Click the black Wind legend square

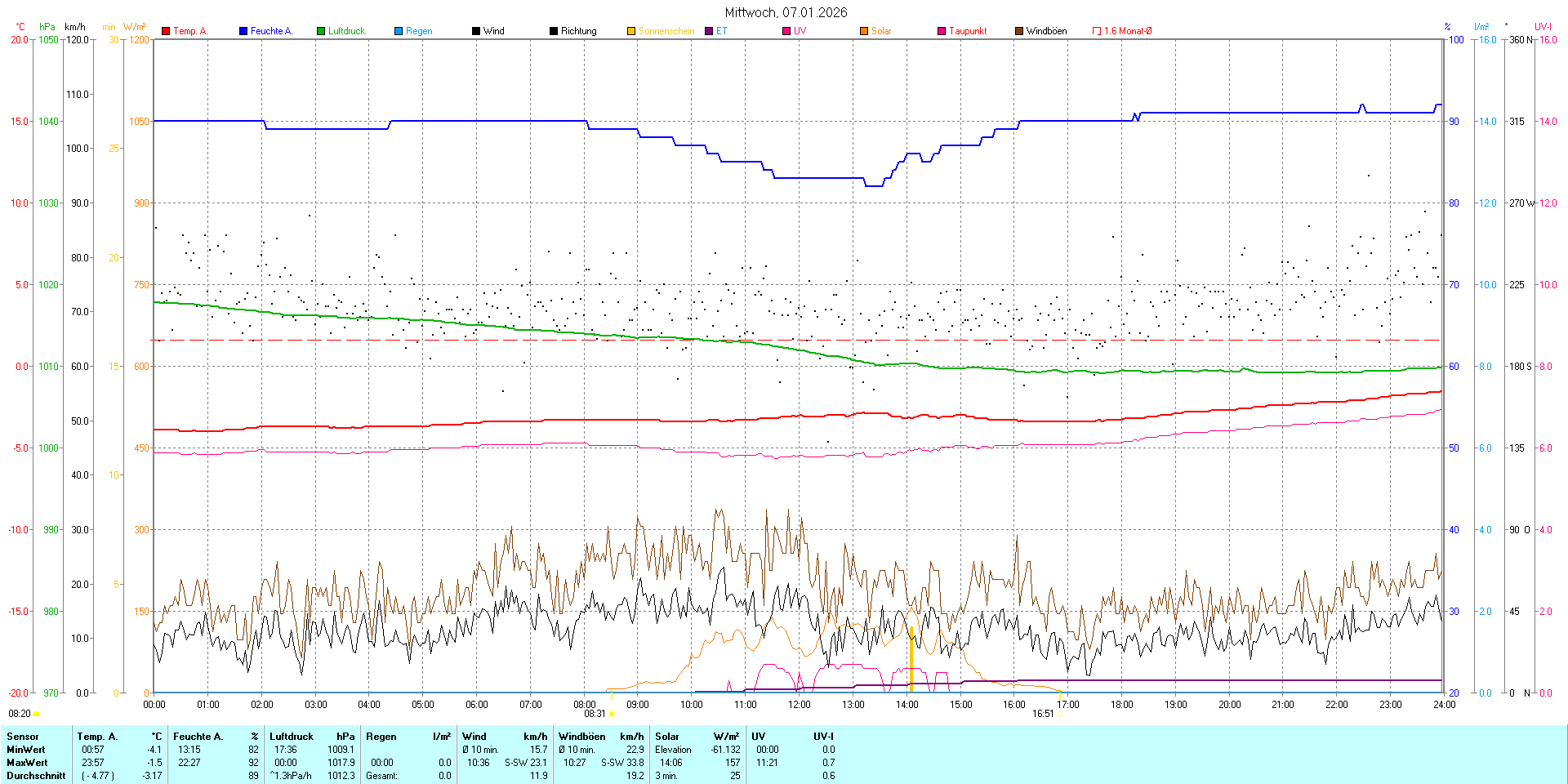pyautogui.click(x=476, y=31)
